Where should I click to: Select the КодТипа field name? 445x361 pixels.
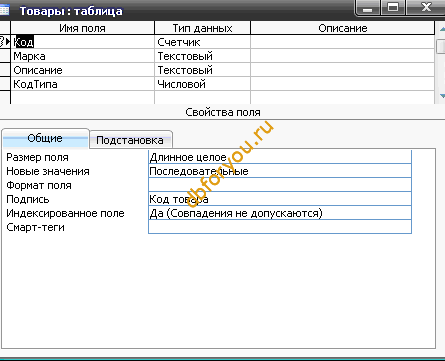83,84
